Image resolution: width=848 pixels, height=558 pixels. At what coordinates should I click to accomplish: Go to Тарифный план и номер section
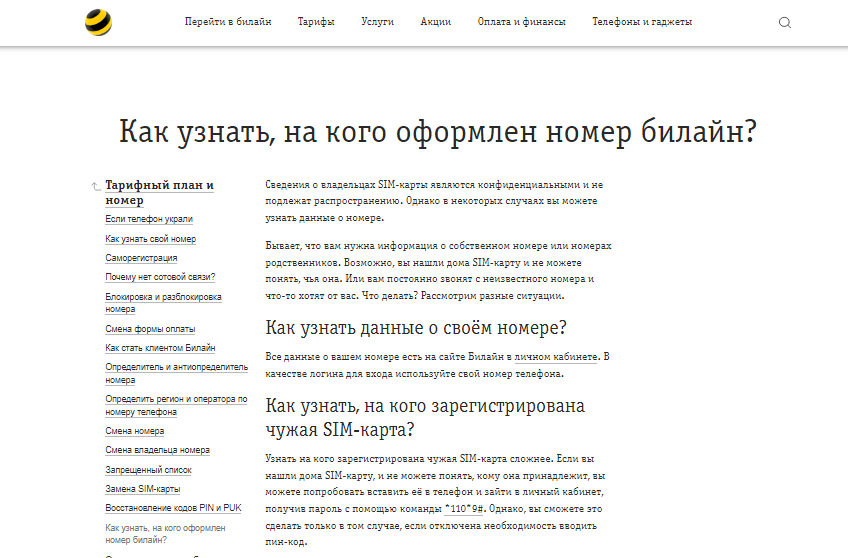point(160,192)
